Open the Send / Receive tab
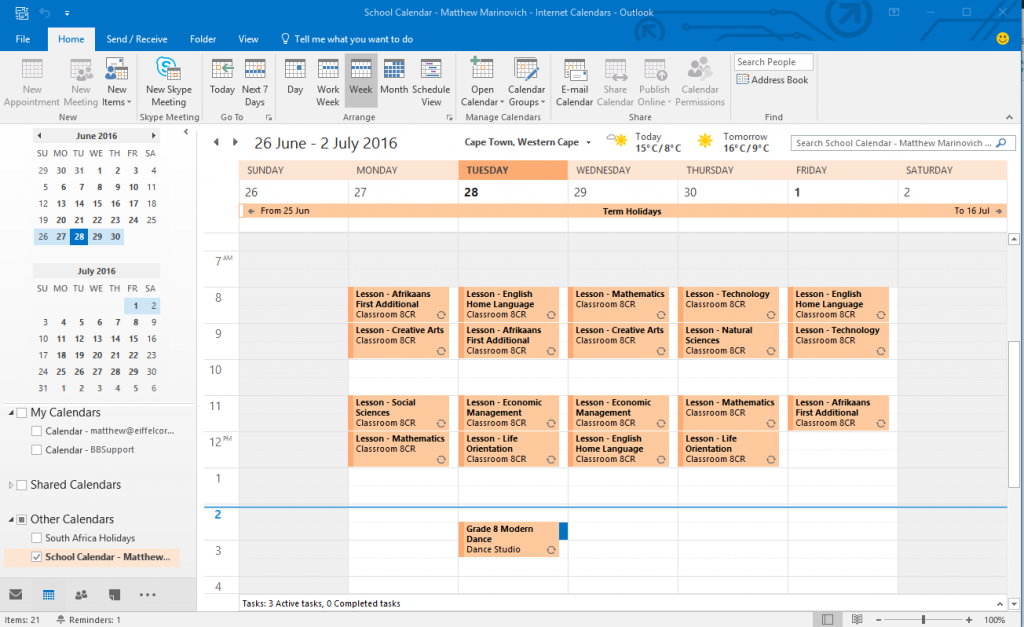 pyautogui.click(x=136, y=39)
